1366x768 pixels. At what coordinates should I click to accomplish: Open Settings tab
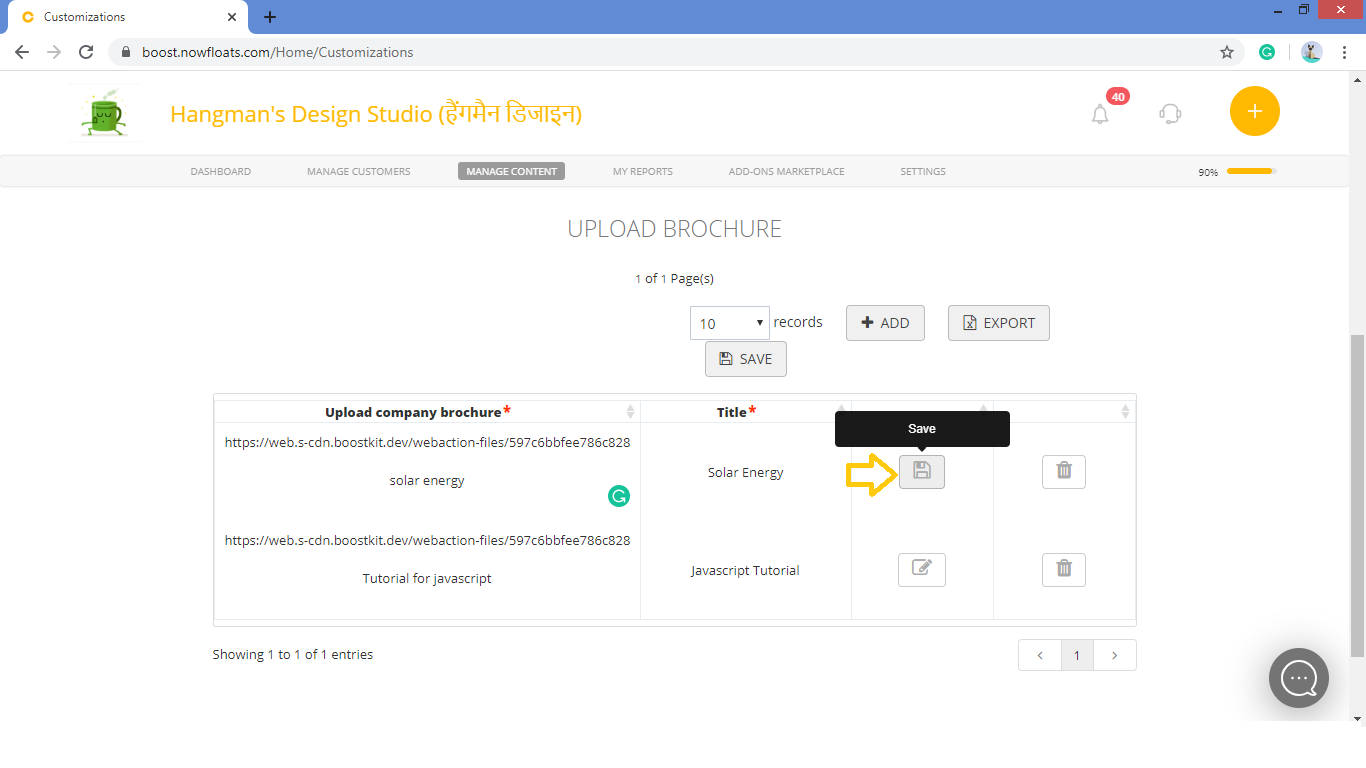click(923, 171)
